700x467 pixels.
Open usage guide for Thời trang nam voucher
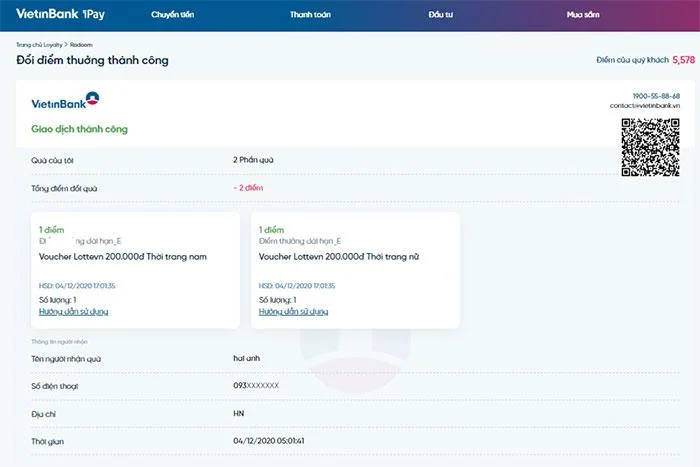(x=73, y=312)
